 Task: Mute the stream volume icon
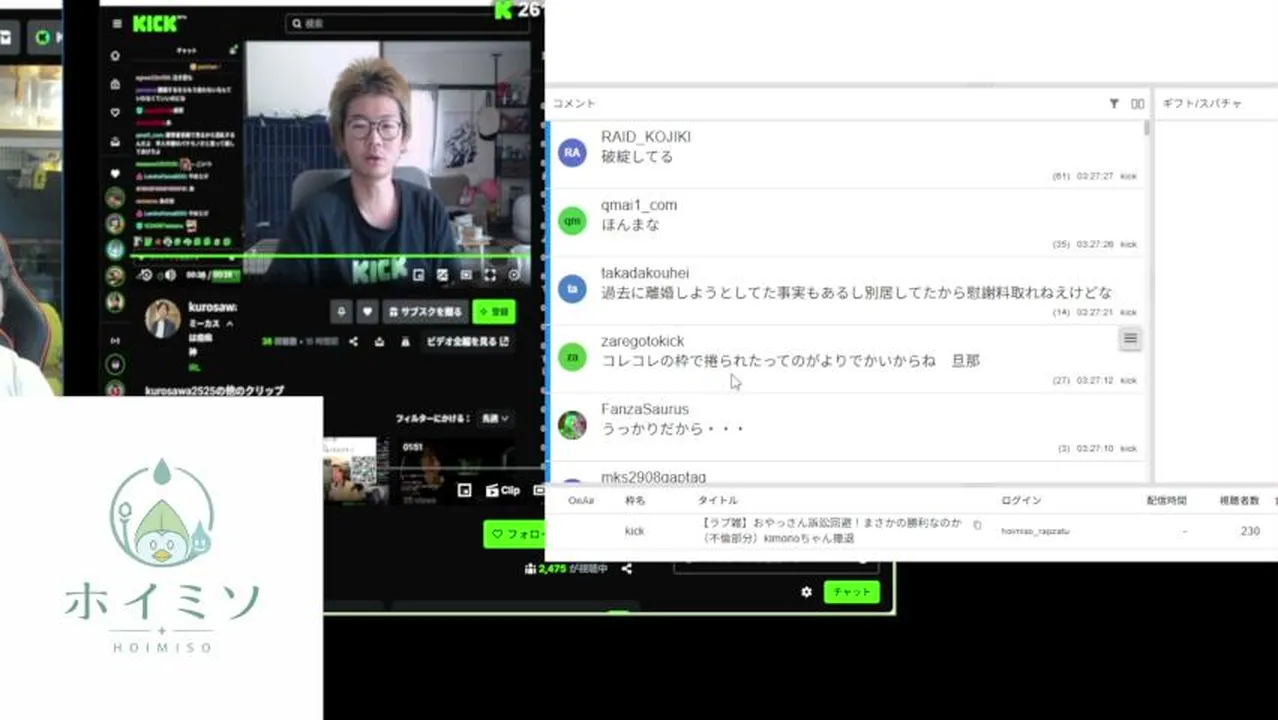click(169, 275)
